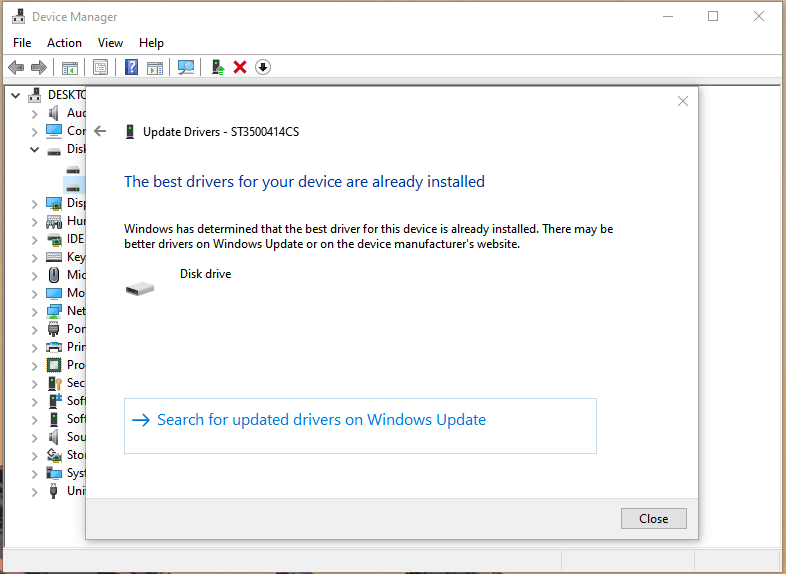Select the Ports plug icon in tree

click(54, 329)
